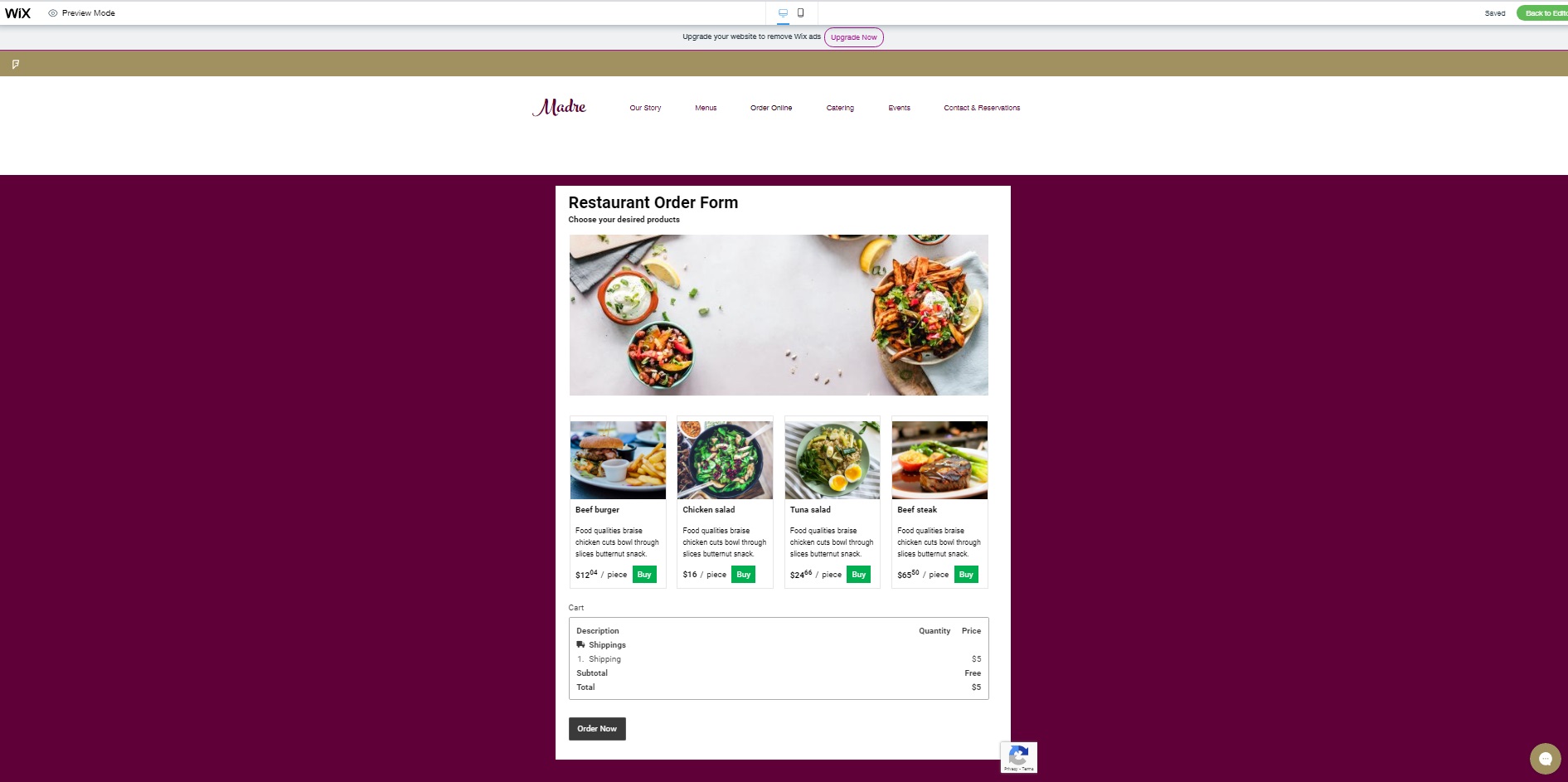This screenshot has width=1568, height=782.
Task: Click the Madre restaurant logo
Action: point(559,107)
